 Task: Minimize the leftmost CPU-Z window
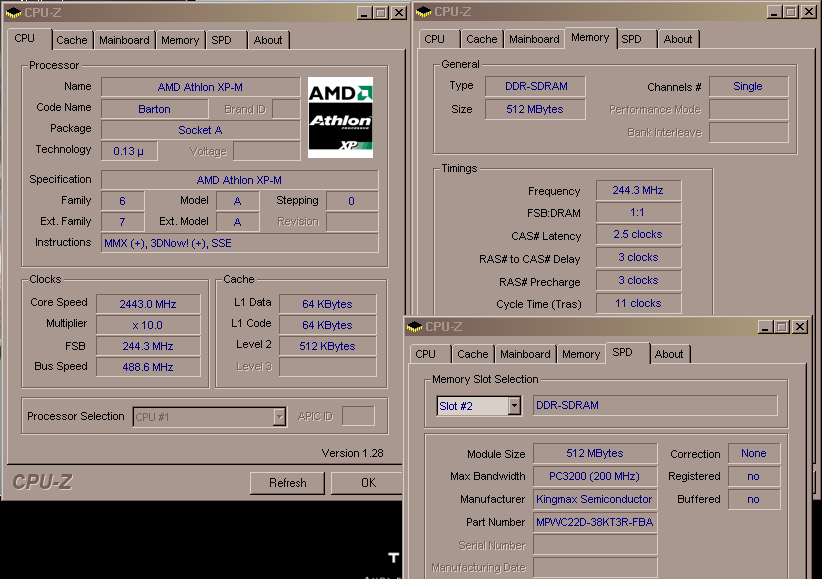click(364, 12)
